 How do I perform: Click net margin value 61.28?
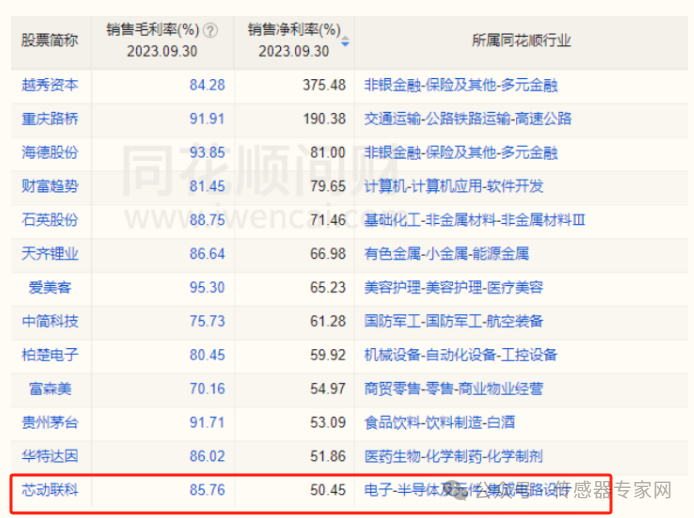click(x=328, y=321)
